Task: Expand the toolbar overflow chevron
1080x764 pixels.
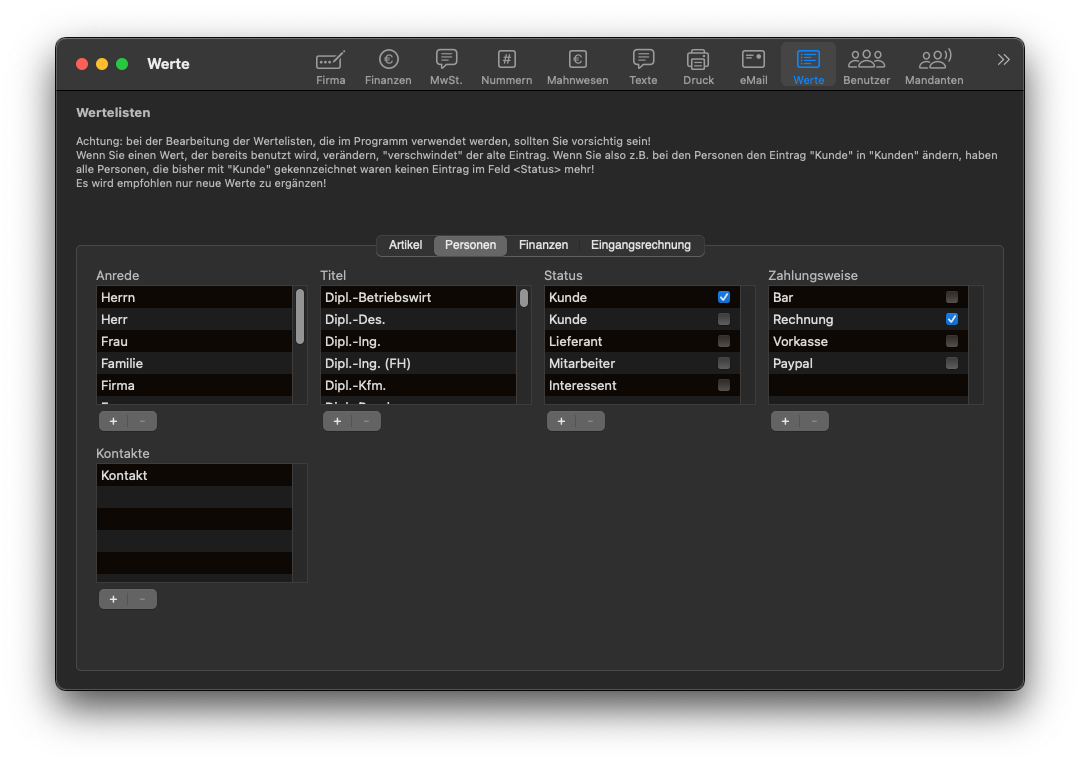Action: tap(1003, 60)
